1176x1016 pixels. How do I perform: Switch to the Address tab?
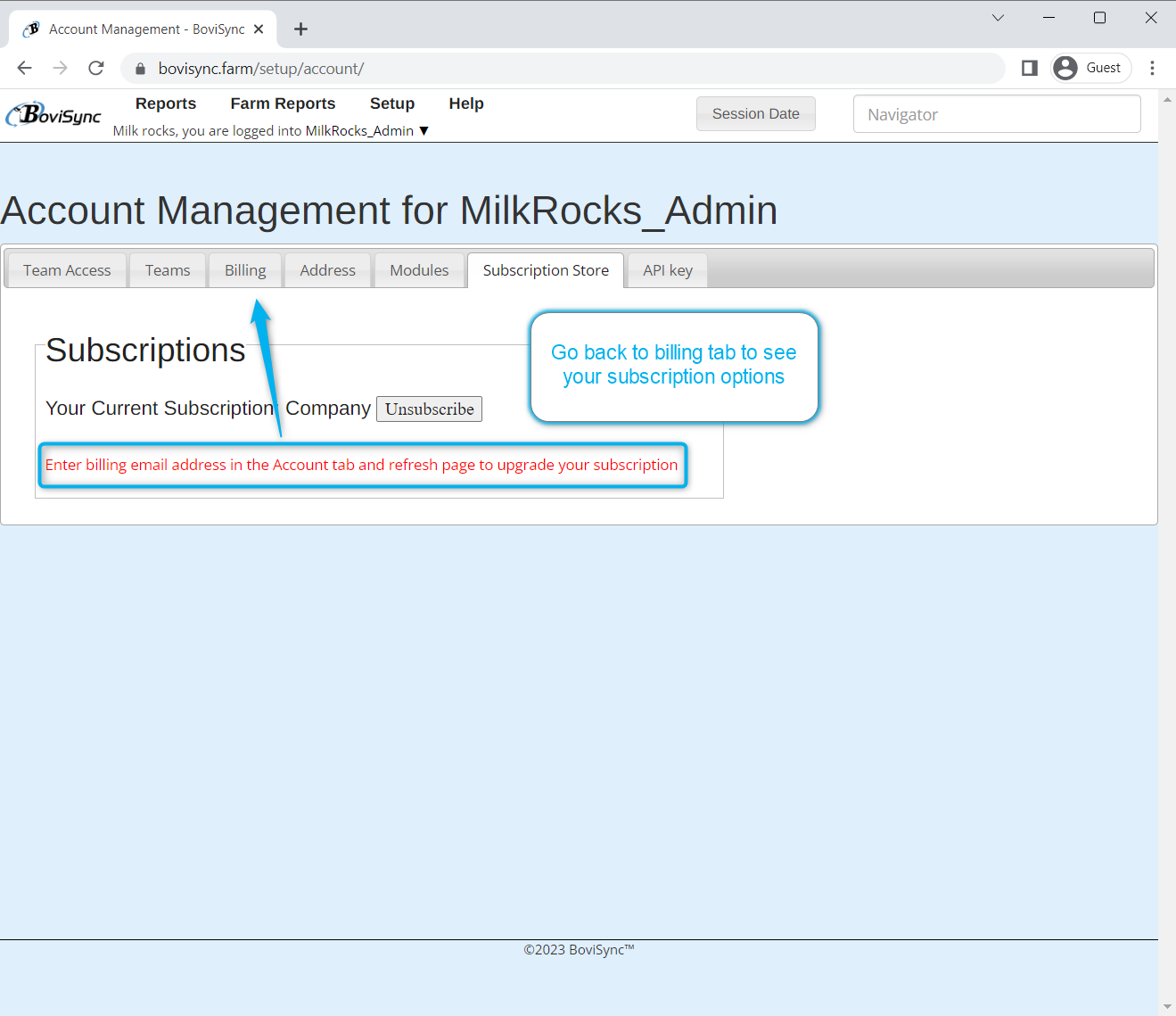(327, 270)
